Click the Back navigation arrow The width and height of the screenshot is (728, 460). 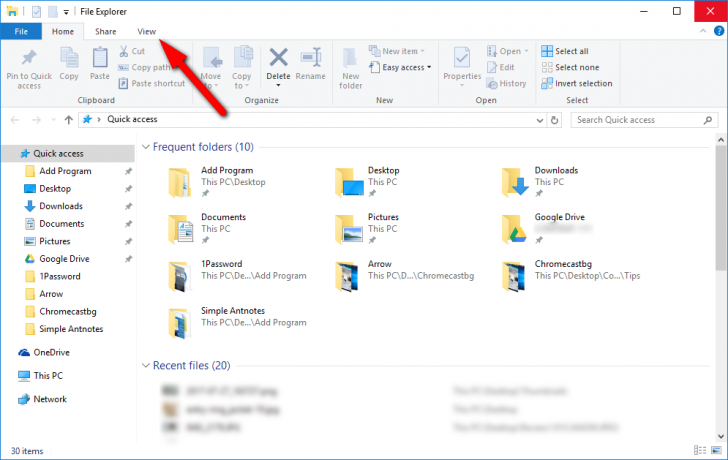(x=15, y=120)
